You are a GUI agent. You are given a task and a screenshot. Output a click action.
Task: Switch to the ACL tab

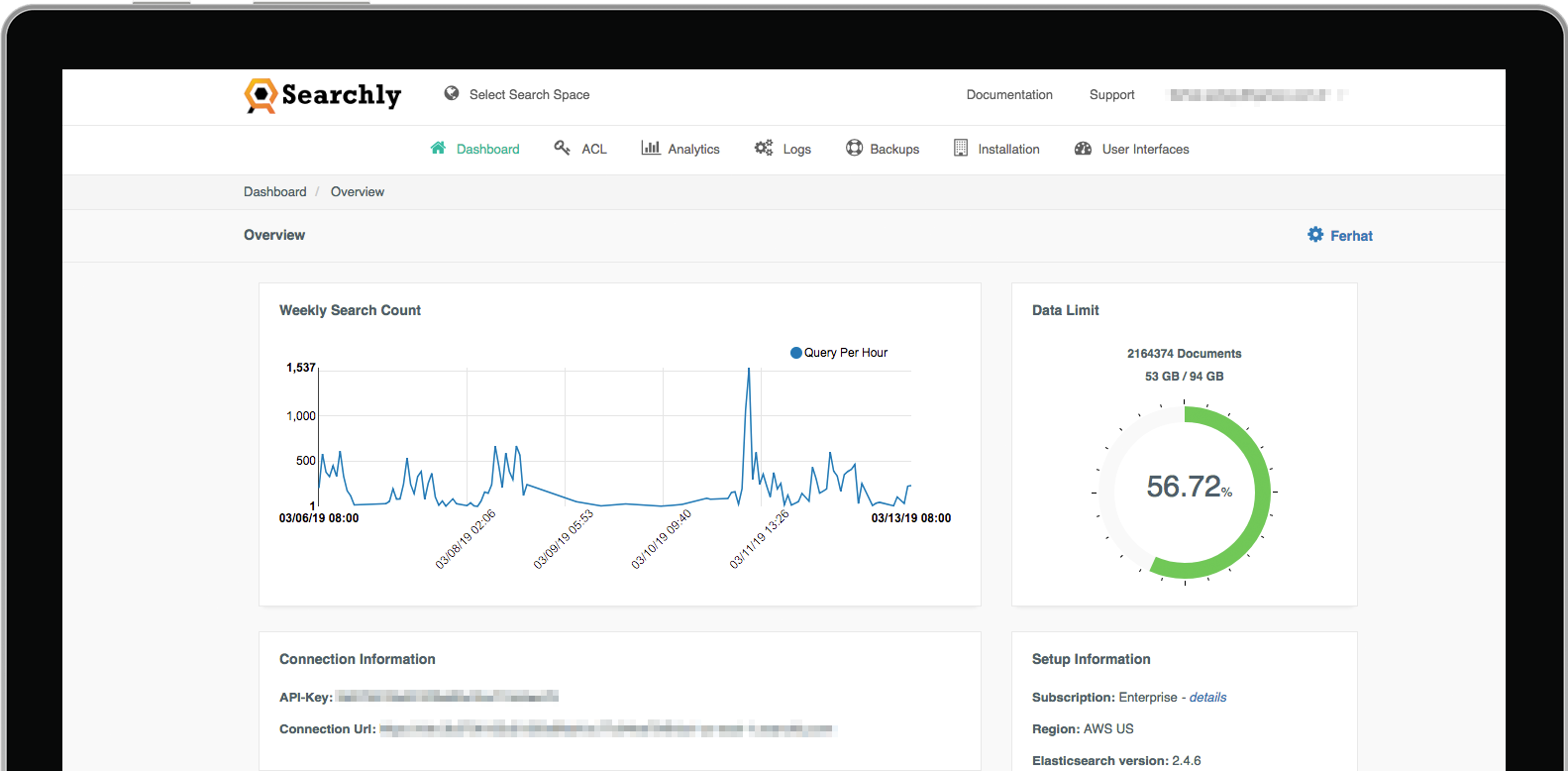pyautogui.click(x=580, y=149)
